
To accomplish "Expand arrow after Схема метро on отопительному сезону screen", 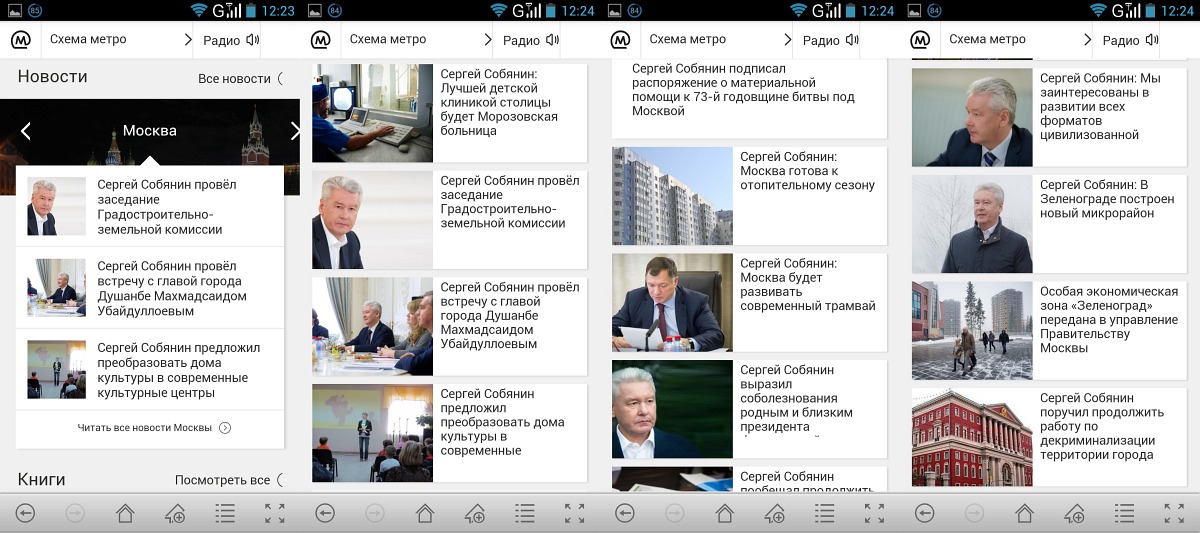I will point(788,40).
